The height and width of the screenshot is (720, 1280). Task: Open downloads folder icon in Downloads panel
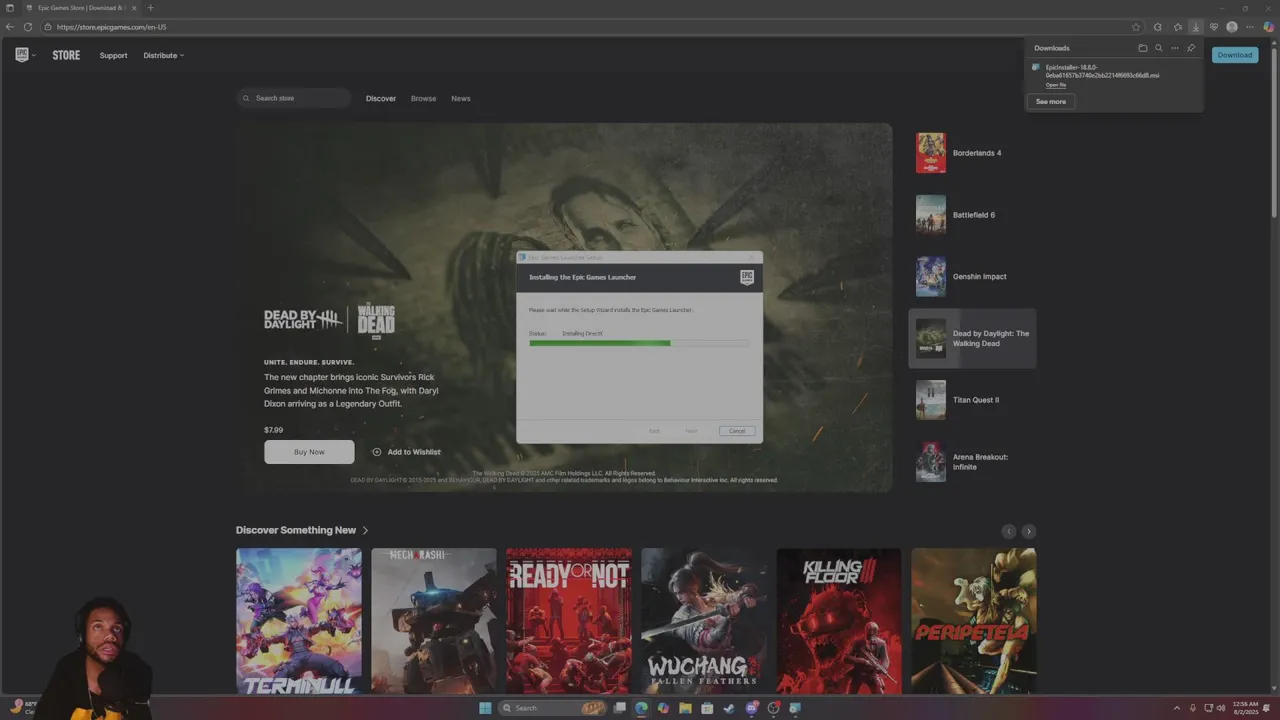(x=1143, y=48)
